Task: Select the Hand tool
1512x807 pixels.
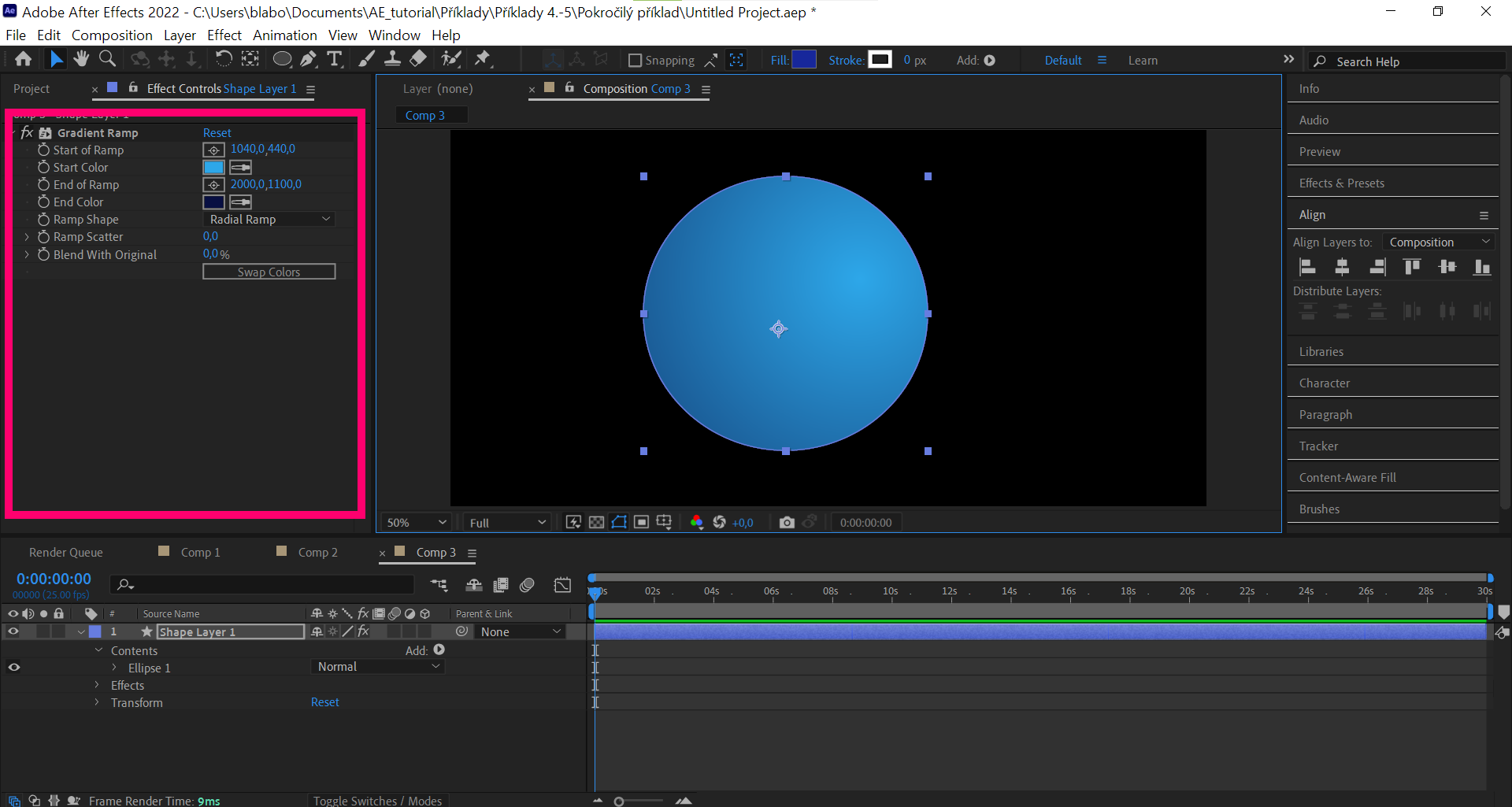Action: point(81,59)
